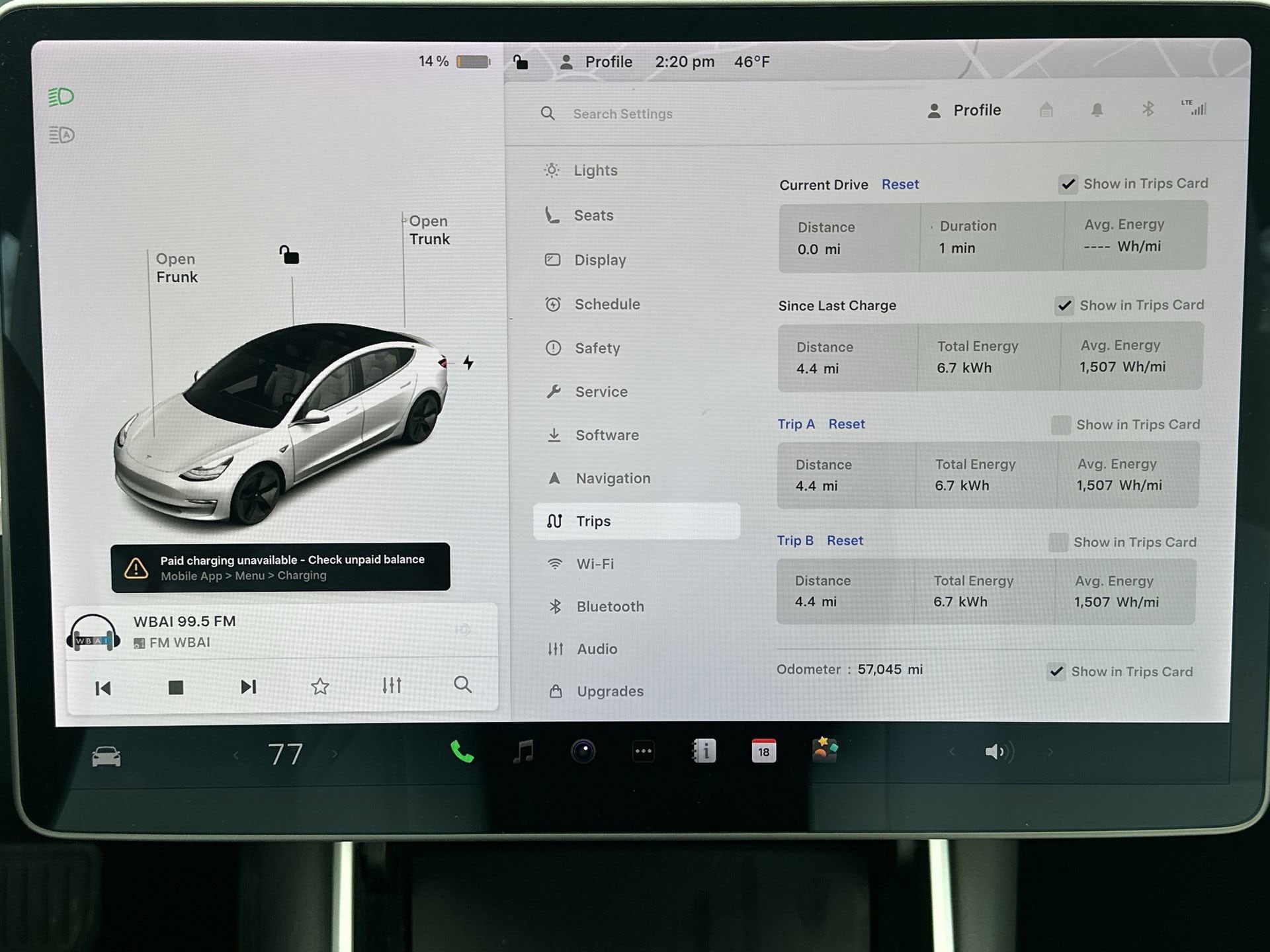Open the calendar app icon
The image size is (1270, 952).
pyautogui.click(x=763, y=752)
